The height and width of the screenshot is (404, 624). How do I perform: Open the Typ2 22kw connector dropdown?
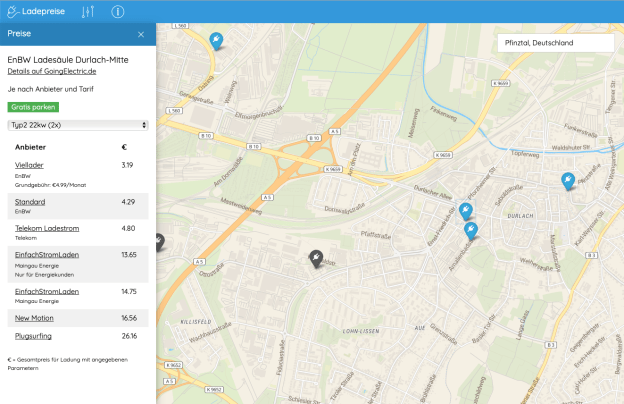click(x=78, y=125)
